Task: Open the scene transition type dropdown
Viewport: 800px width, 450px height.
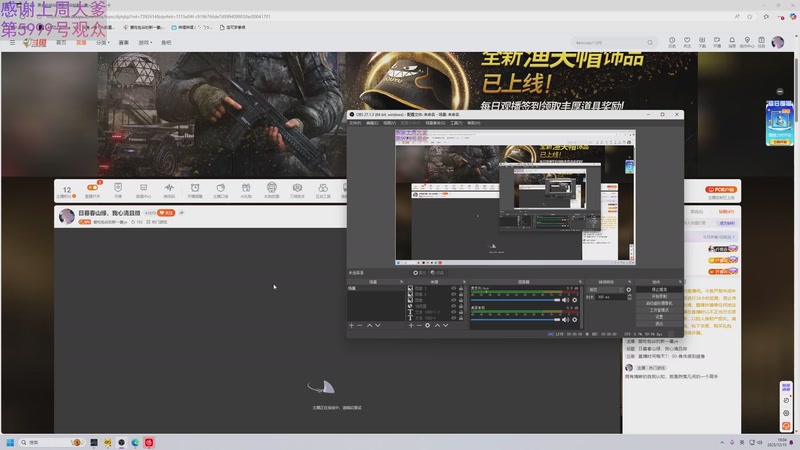Action: 605,290
